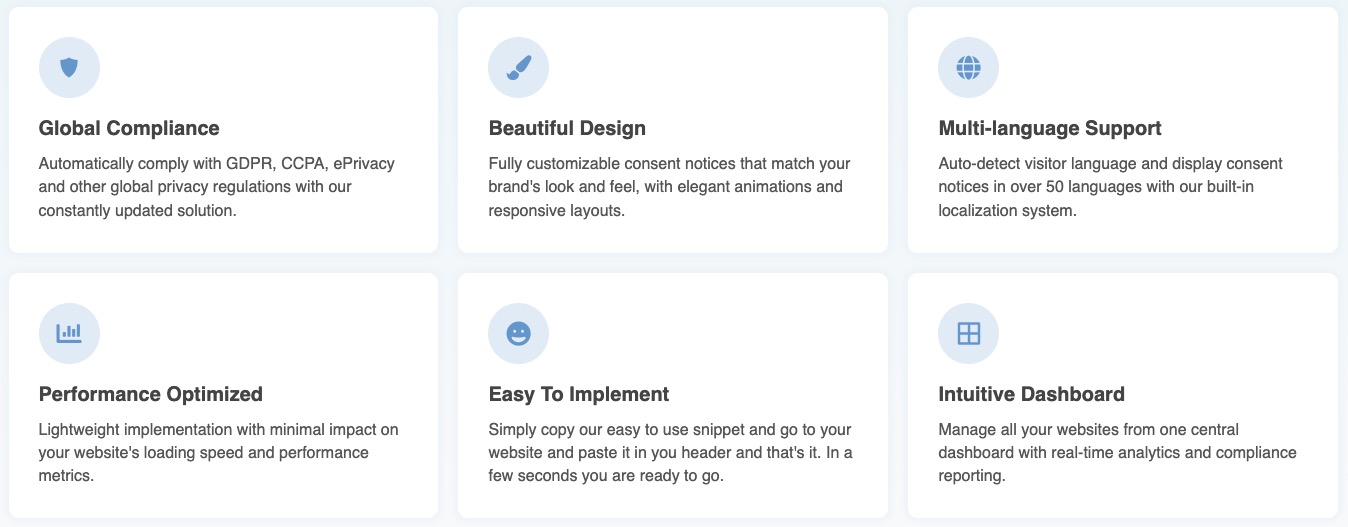This screenshot has width=1348, height=527.
Task: Click the shield icon for Global Compliance
Action: point(69,68)
